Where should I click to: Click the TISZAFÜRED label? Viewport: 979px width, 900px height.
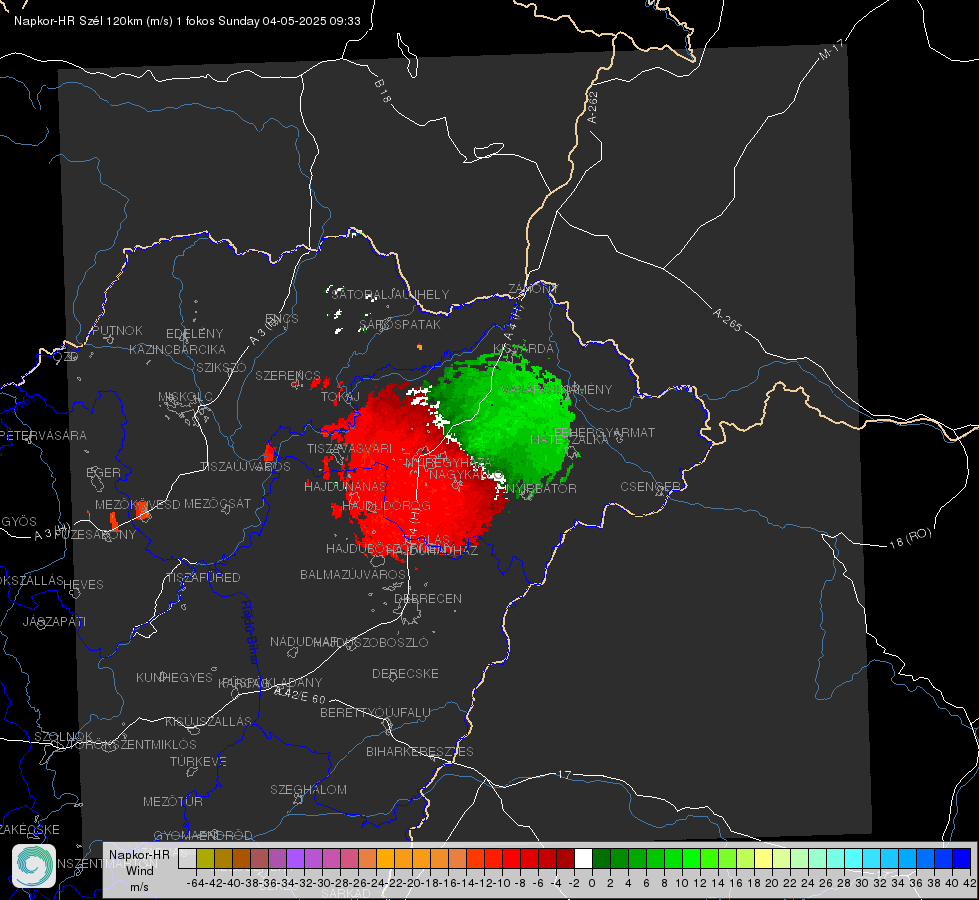203,577
